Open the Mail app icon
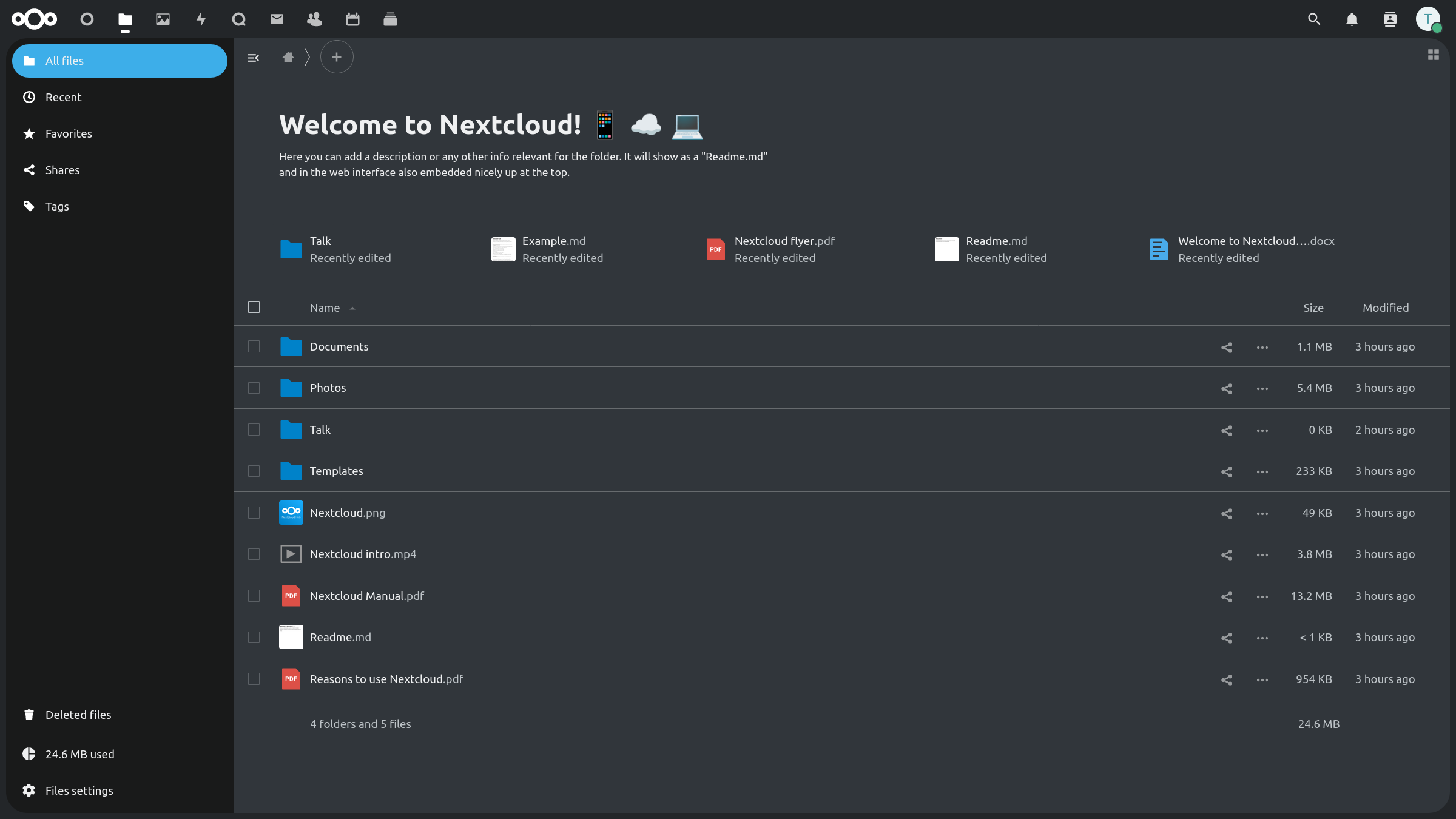 [276, 19]
